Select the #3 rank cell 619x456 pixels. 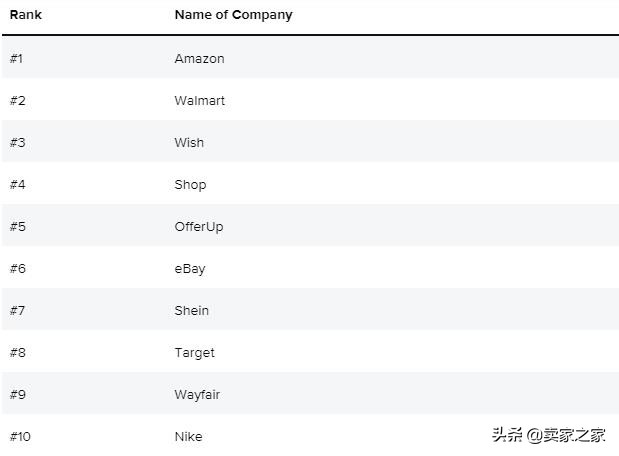[x=17, y=142]
